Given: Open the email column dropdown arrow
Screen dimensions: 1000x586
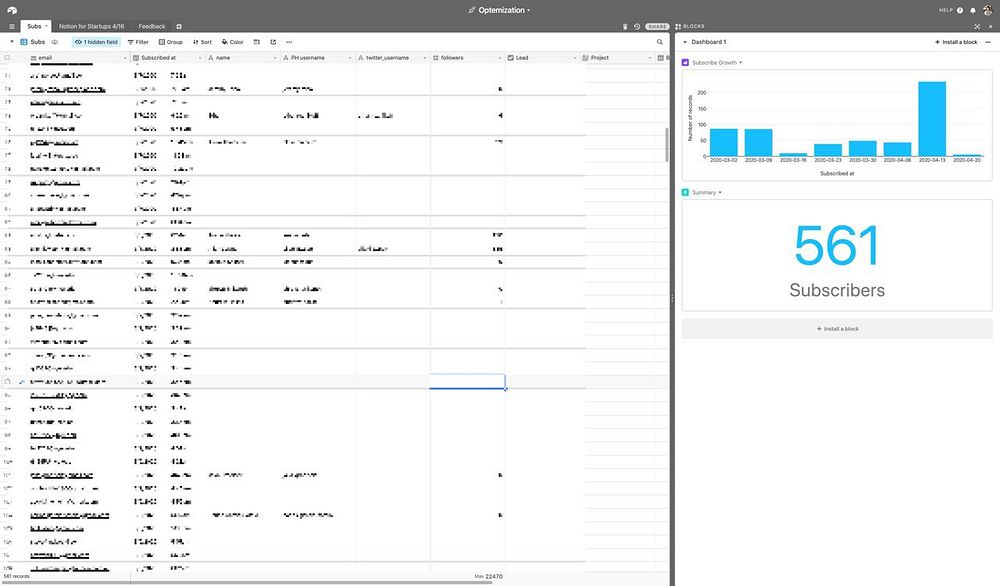Looking at the screenshot, I should click(125, 58).
